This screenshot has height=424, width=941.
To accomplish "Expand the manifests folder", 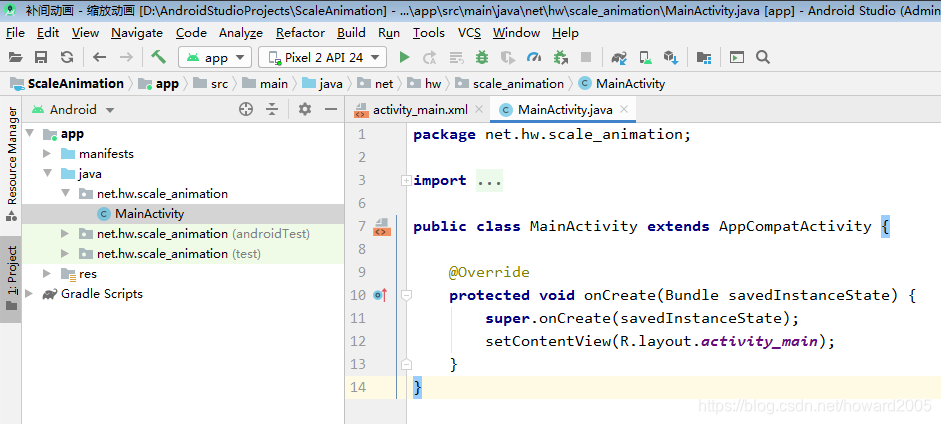I will click(47, 154).
